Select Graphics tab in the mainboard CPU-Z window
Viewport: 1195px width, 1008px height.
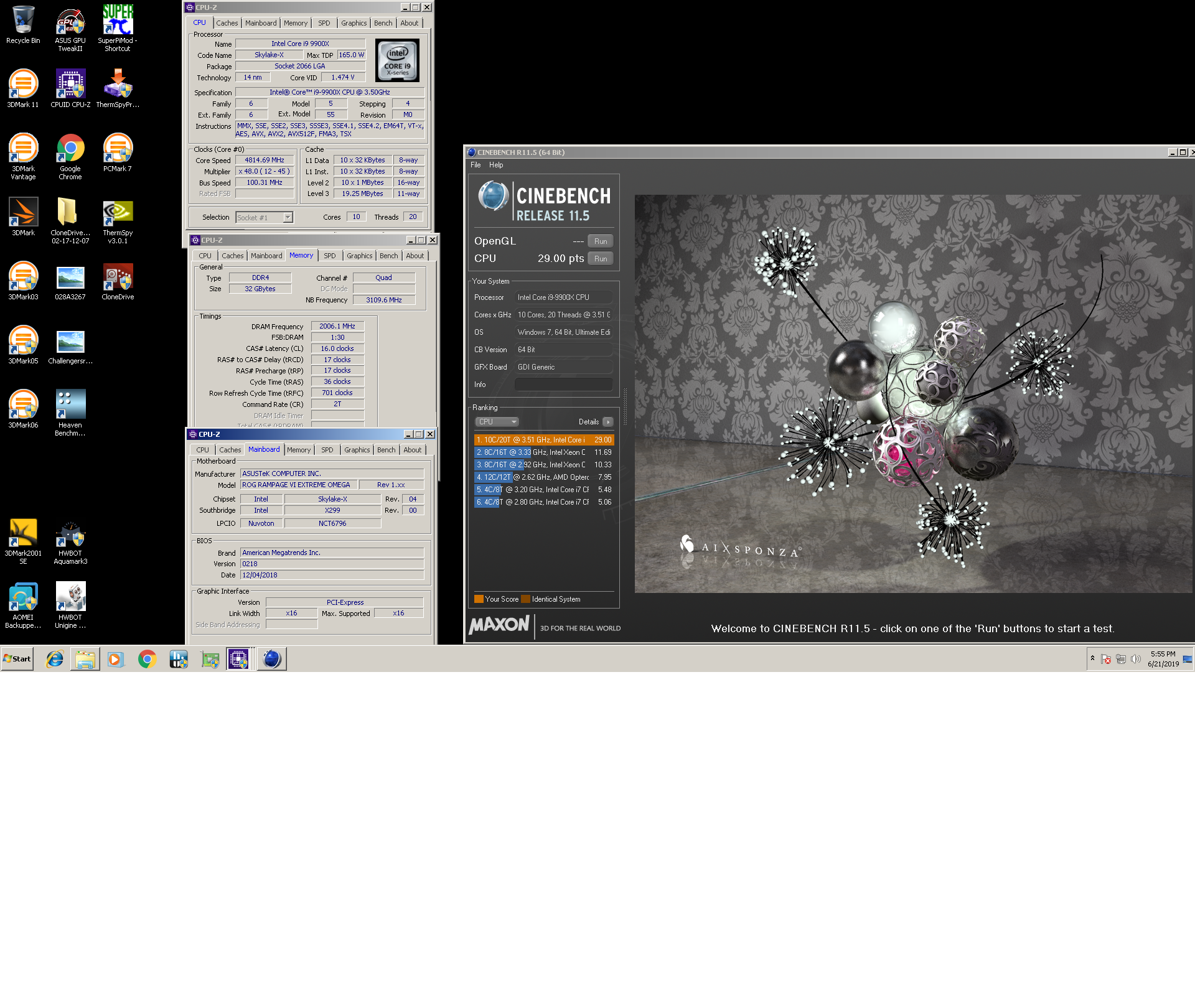pos(357,450)
